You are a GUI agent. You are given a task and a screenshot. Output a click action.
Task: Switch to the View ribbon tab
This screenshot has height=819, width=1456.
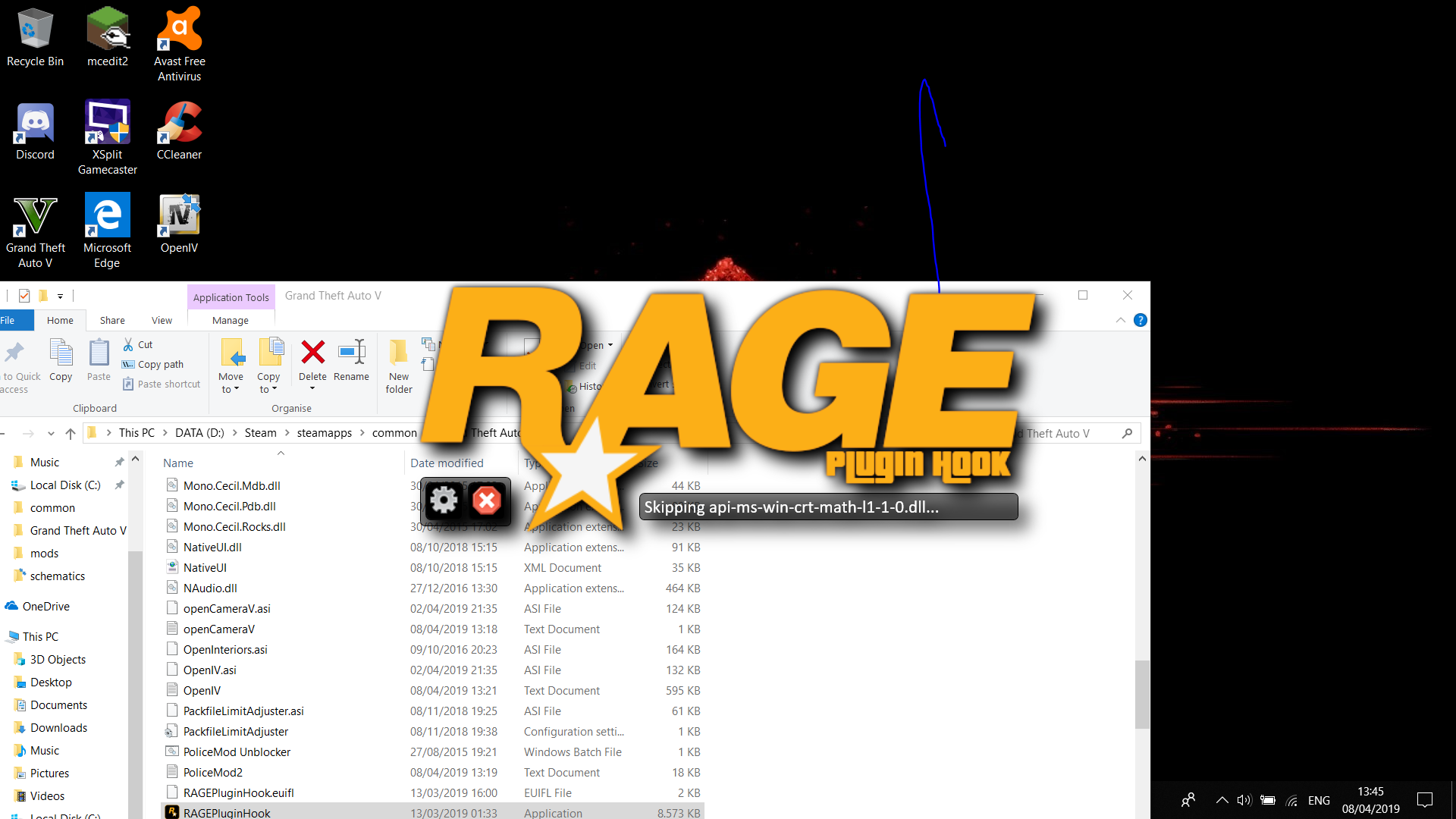point(162,320)
